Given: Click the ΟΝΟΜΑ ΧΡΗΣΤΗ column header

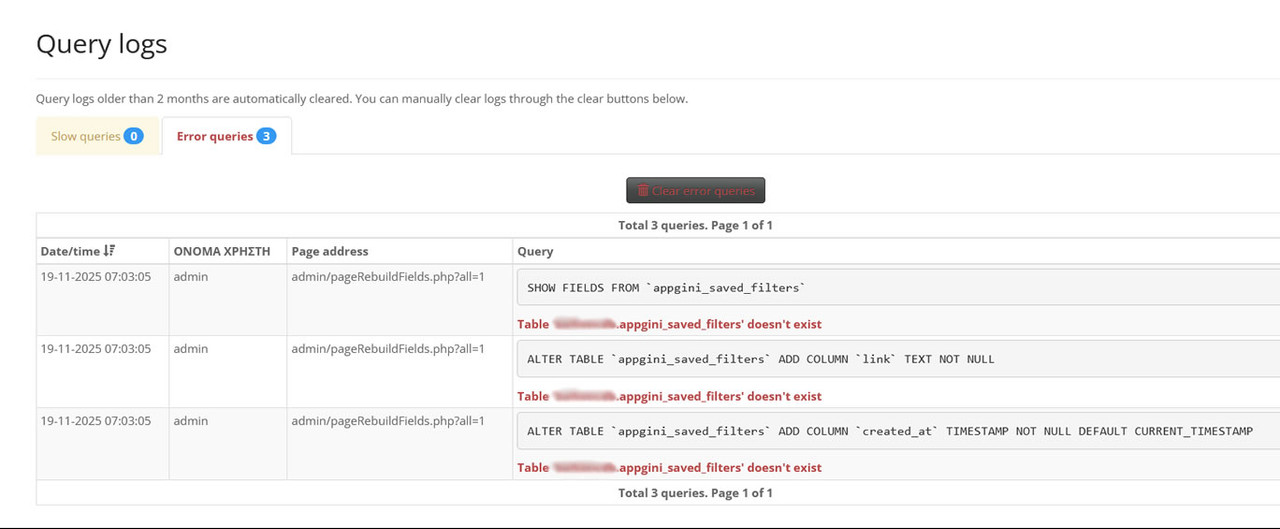Looking at the screenshot, I should (222, 251).
